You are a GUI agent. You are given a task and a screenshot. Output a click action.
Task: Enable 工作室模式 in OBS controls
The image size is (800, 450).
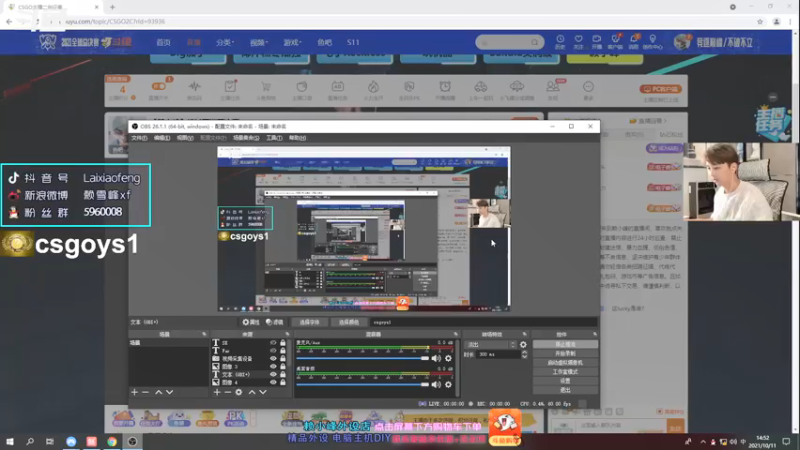565,372
